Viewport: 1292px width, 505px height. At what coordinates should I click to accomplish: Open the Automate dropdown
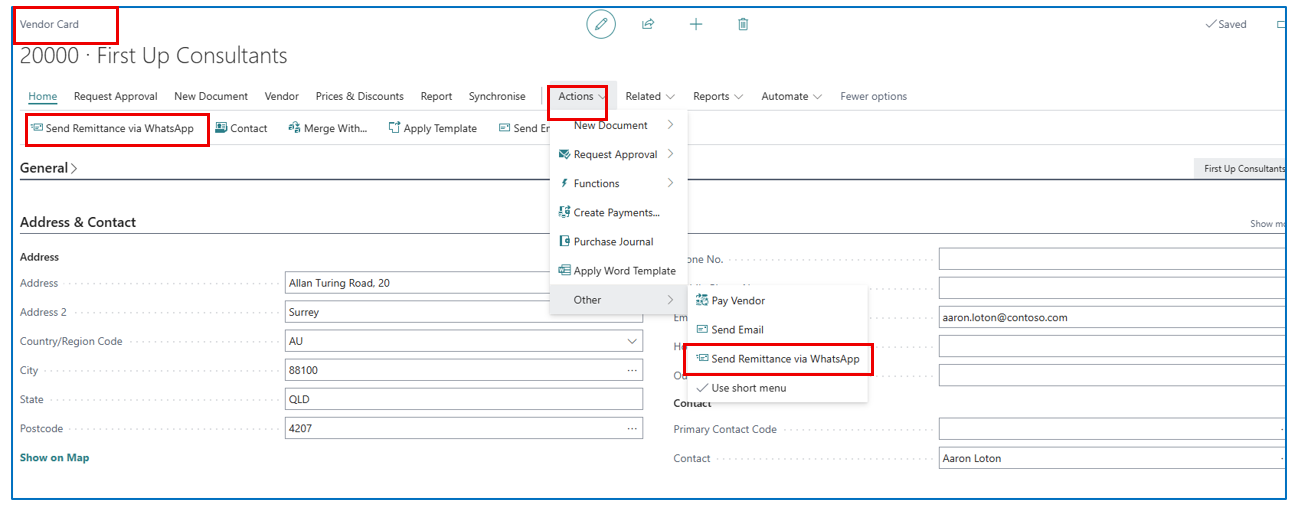(x=791, y=97)
